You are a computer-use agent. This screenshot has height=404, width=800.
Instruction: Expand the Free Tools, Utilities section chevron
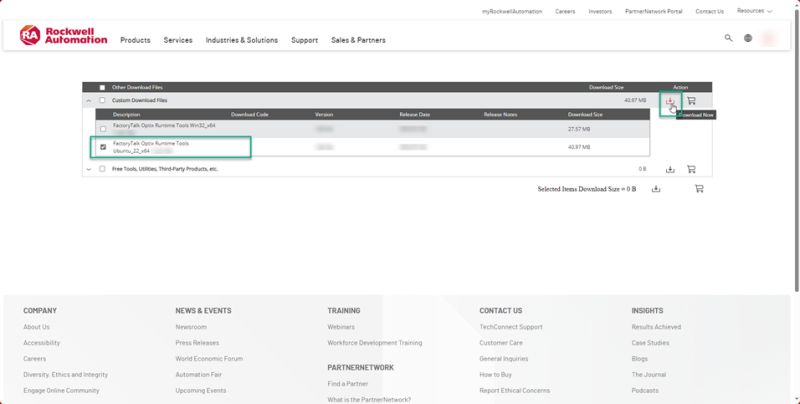(89, 169)
